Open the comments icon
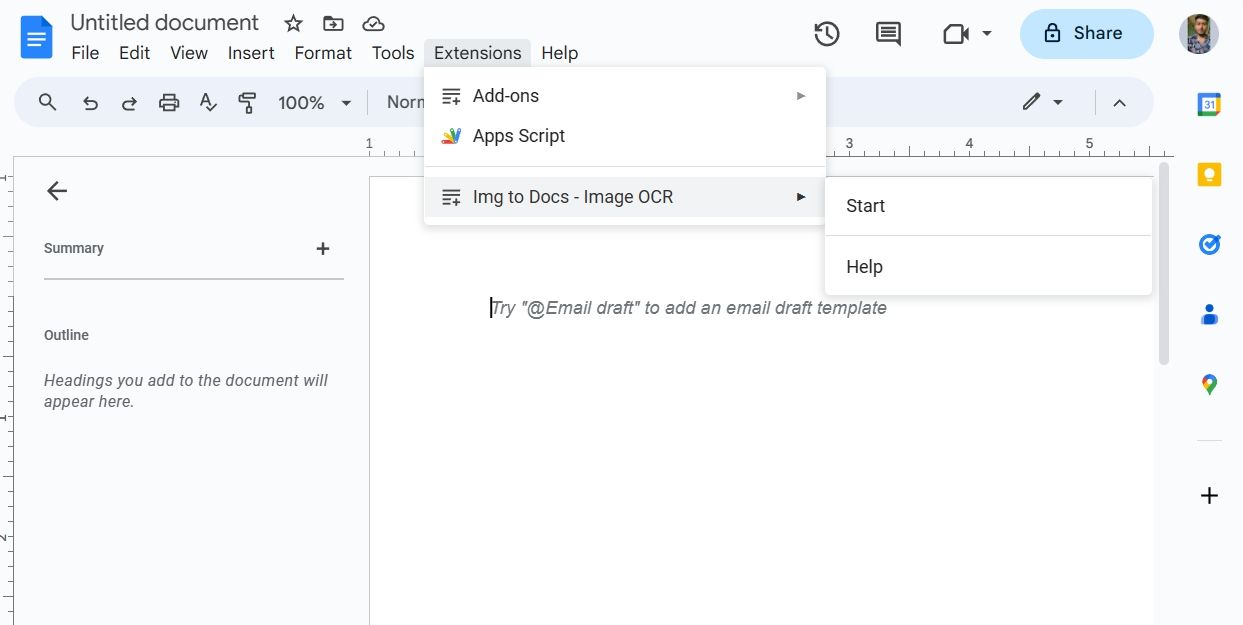The image size is (1243, 625). pos(888,34)
